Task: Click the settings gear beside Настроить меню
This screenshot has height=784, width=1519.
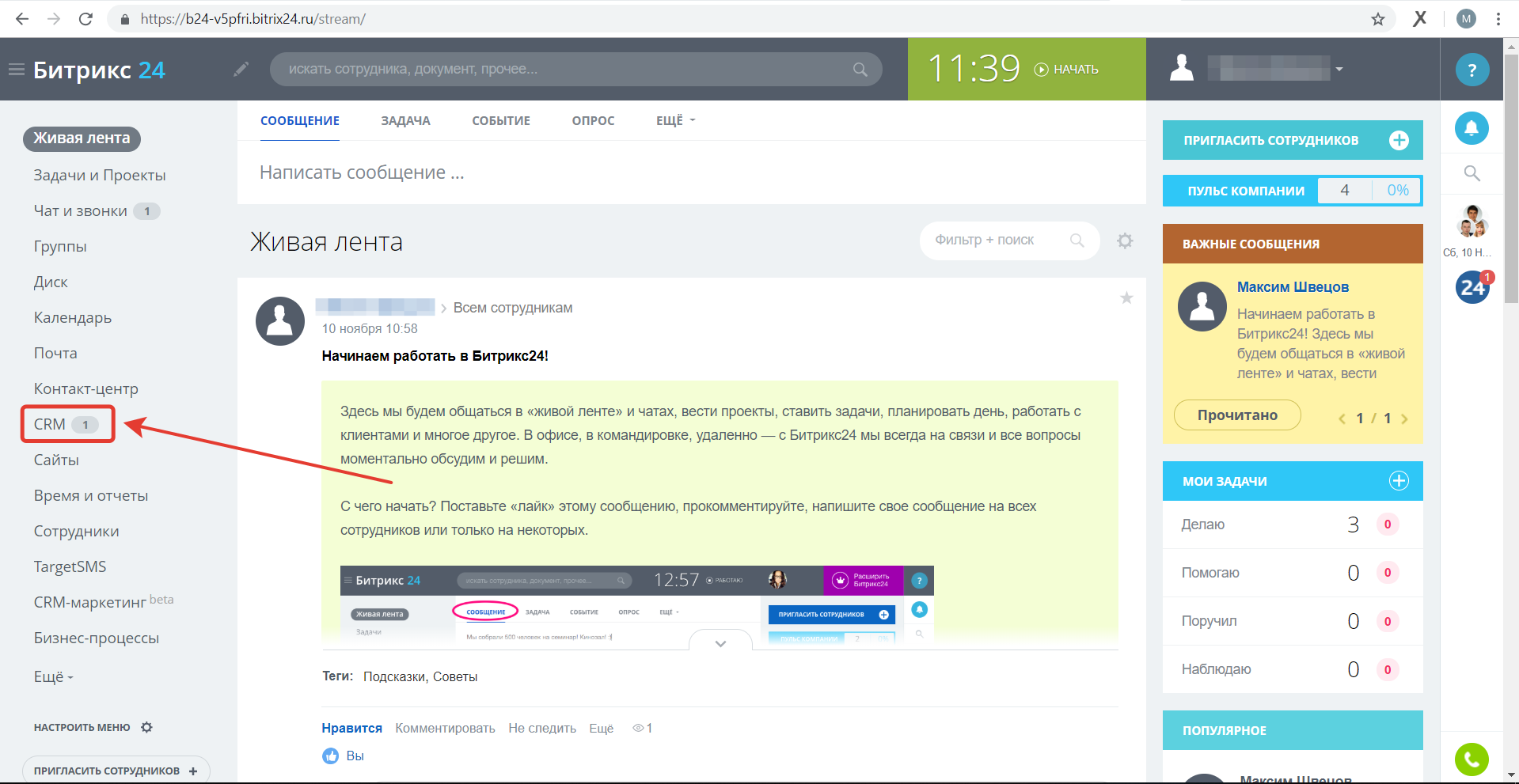Action: click(146, 727)
